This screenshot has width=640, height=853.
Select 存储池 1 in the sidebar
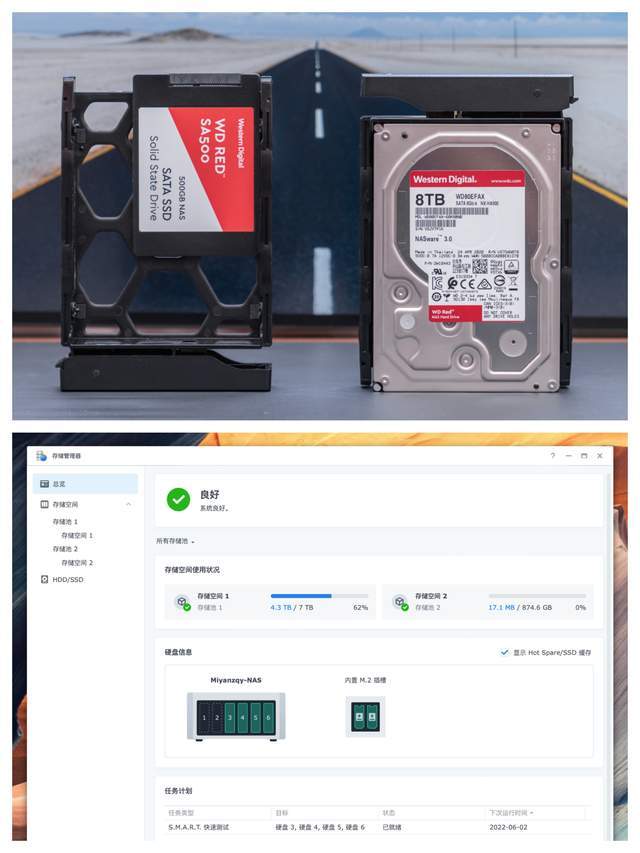pos(65,522)
